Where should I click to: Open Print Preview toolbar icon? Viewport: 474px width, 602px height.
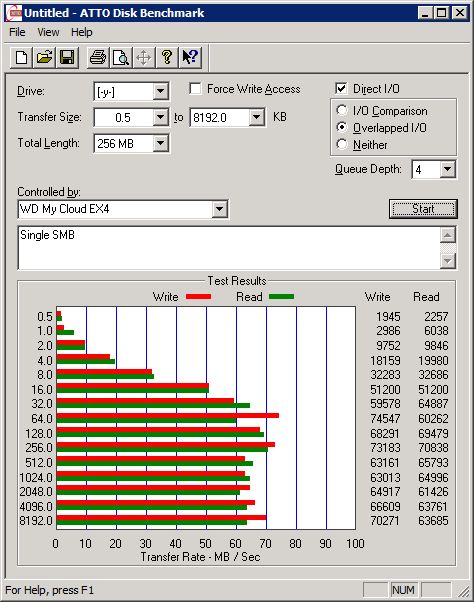(x=121, y=58)
